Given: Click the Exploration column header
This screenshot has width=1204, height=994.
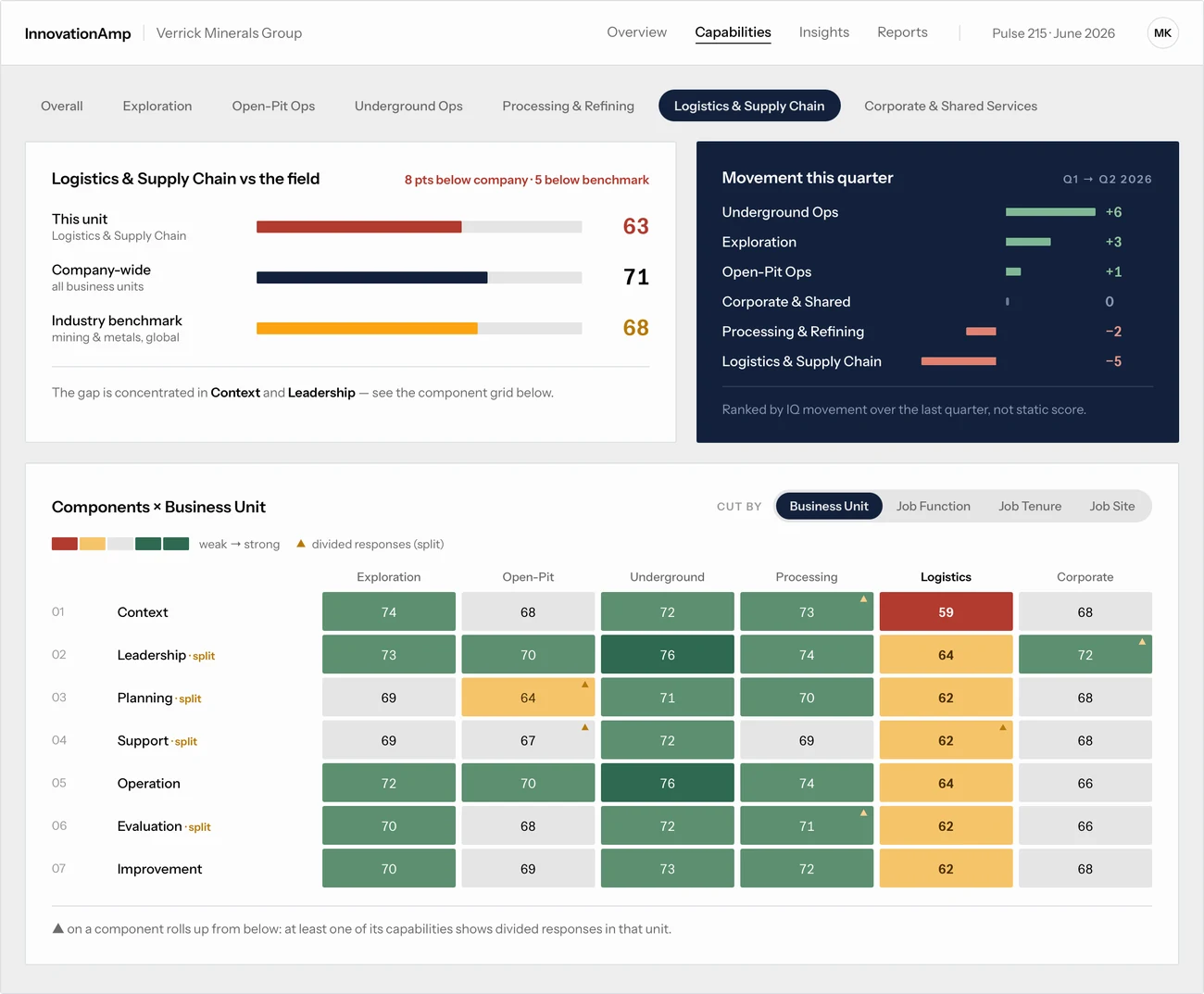Looking at the screenshot, I should [389, 576].
